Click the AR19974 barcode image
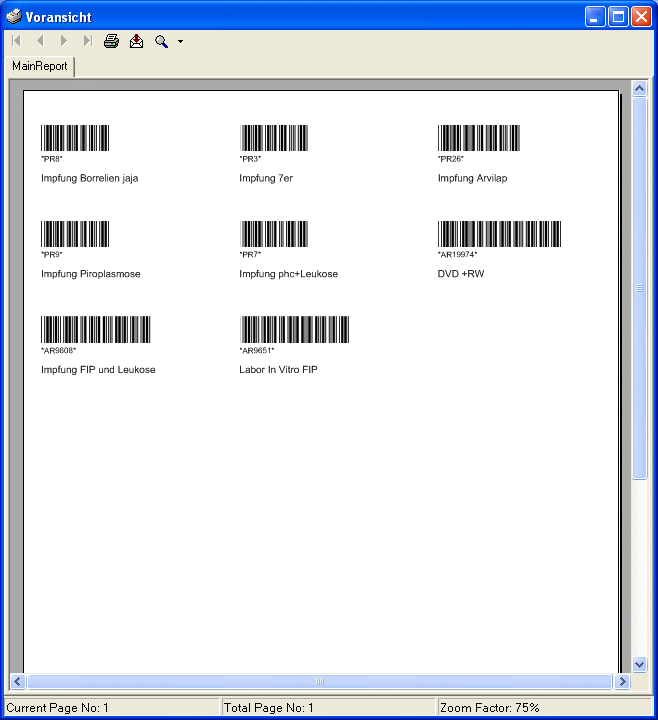The image size is (658, 720). click(x=499, y=234)
